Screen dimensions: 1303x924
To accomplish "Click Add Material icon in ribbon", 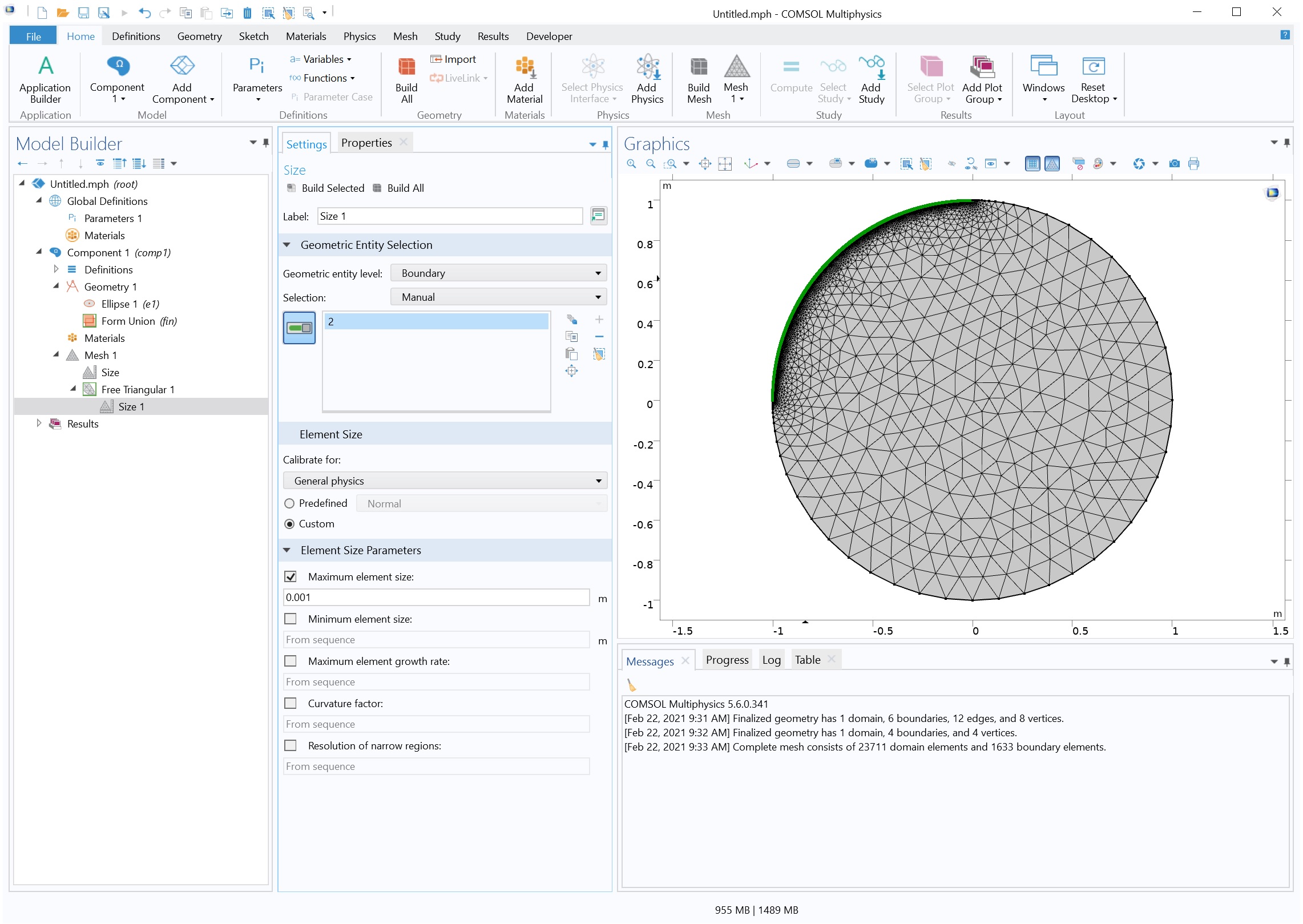I will click(524, 67).
